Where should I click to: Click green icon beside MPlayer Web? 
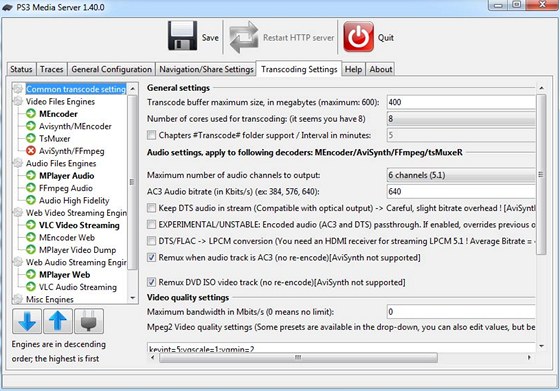point(31,275)
